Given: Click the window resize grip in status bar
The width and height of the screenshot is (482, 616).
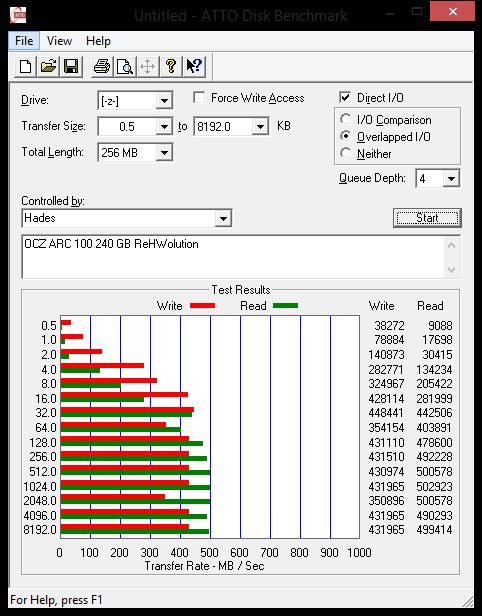Looking at the screenshot, I should click(x=467, y=601).
